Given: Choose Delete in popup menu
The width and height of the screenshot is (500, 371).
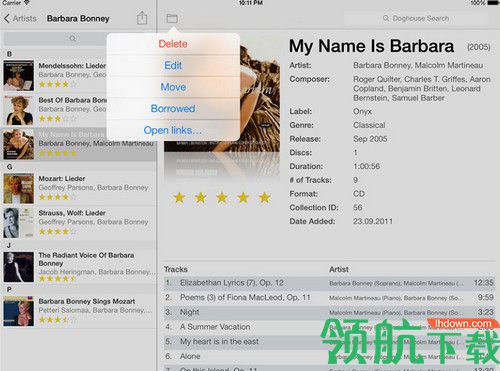Looking at the screenshot, I should coord(173,44).
